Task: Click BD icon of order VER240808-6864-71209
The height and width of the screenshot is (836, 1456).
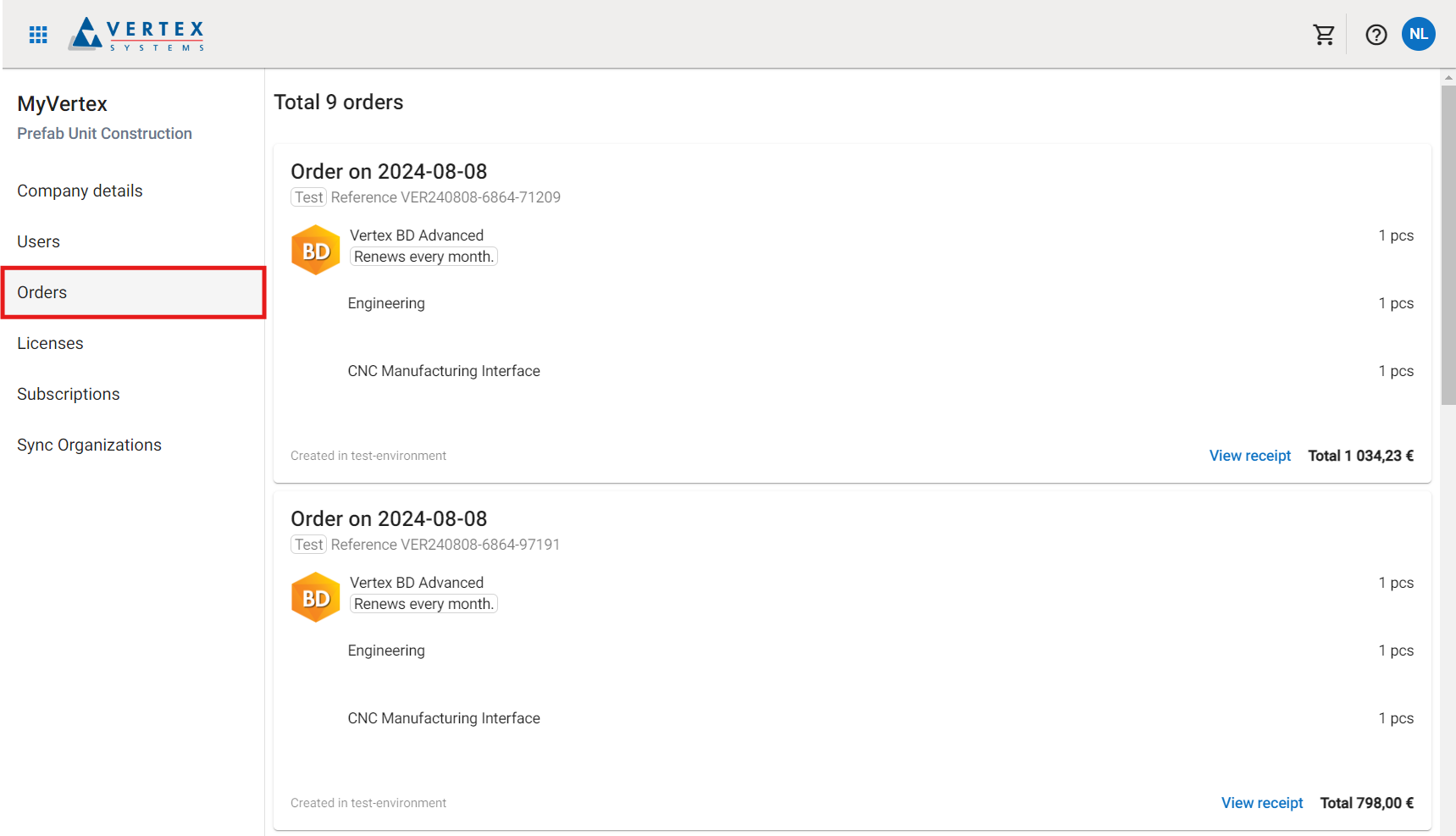Action: (316, 250)
